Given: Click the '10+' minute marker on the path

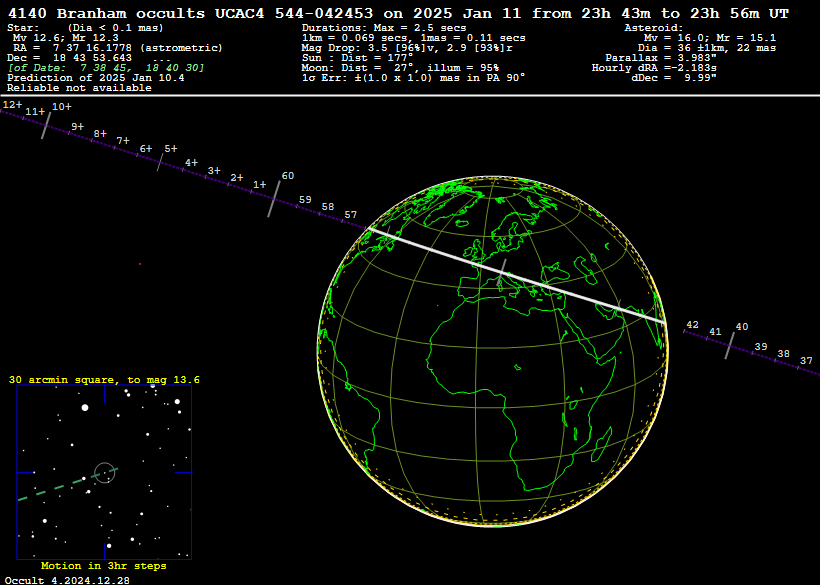Looking at the screenshot, I should pyautogui.click(x=62, y=107).
